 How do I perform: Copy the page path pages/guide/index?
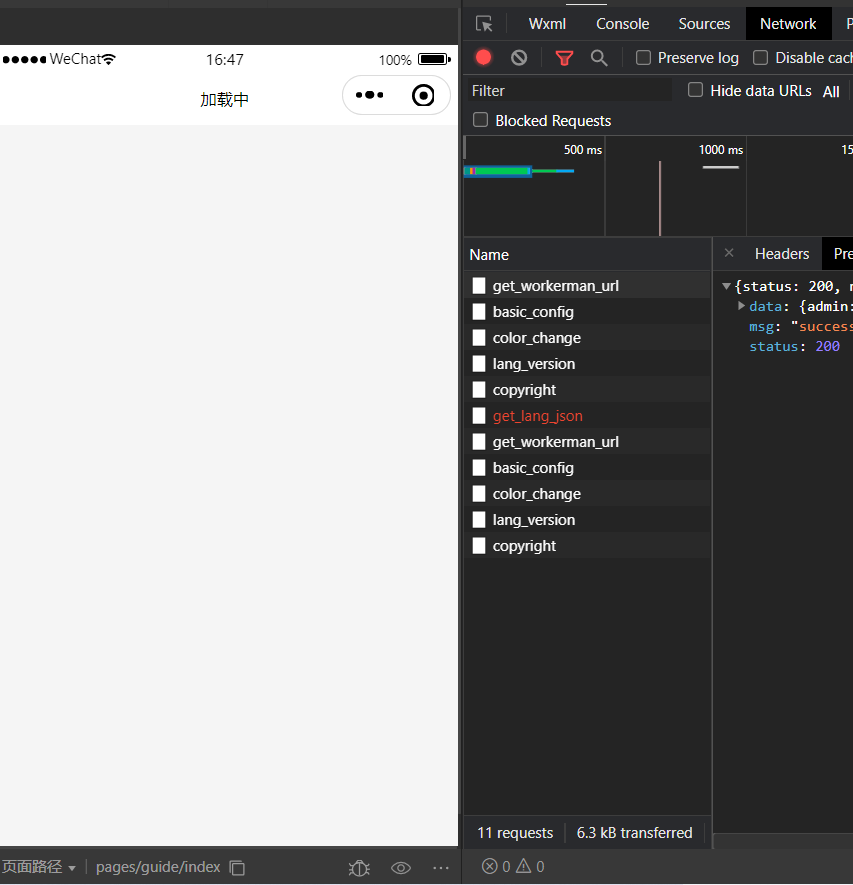click(237, 868)
